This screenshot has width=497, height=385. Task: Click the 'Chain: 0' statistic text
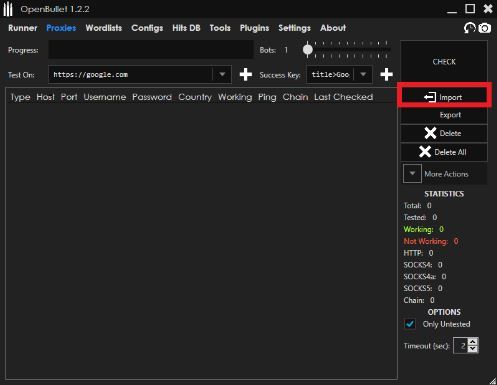tap(419, 300)
